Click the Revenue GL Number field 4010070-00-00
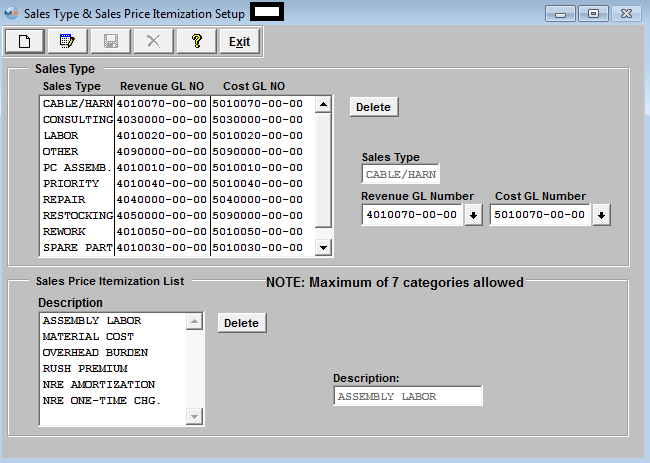Screen dimensions: 650x463 [412, 215]
